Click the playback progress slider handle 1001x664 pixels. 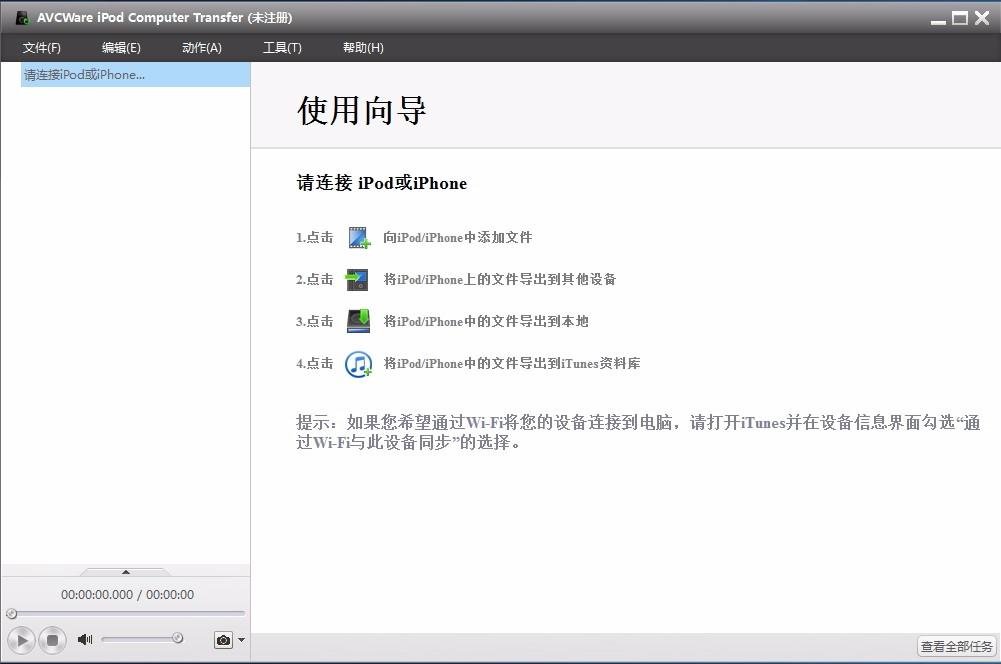pyautogui.click(x=11, y=614)
